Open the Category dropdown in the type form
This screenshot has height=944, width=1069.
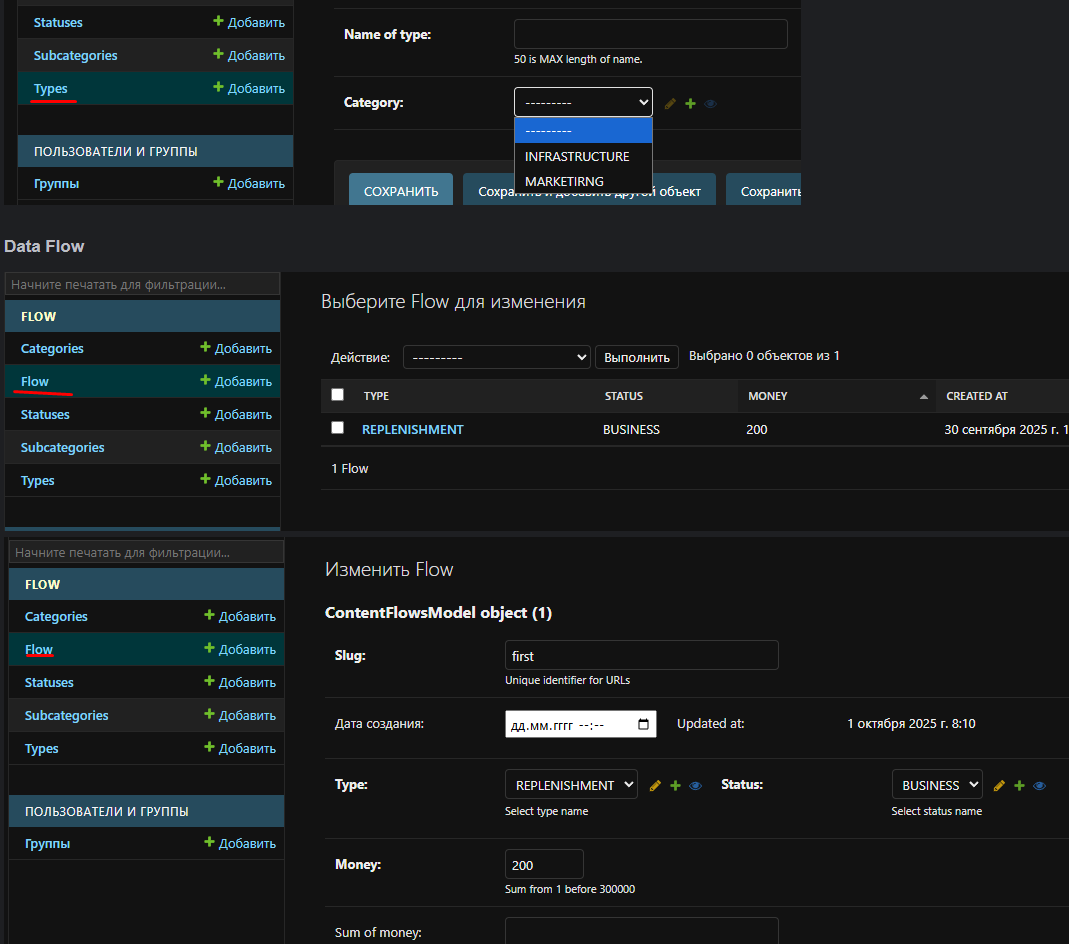[583, 102]
